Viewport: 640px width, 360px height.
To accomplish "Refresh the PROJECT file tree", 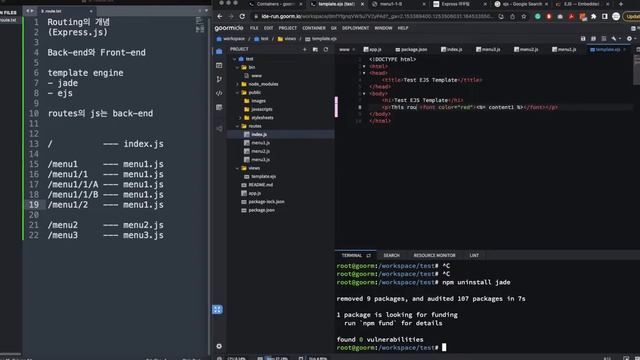I will tap(326, 49).
